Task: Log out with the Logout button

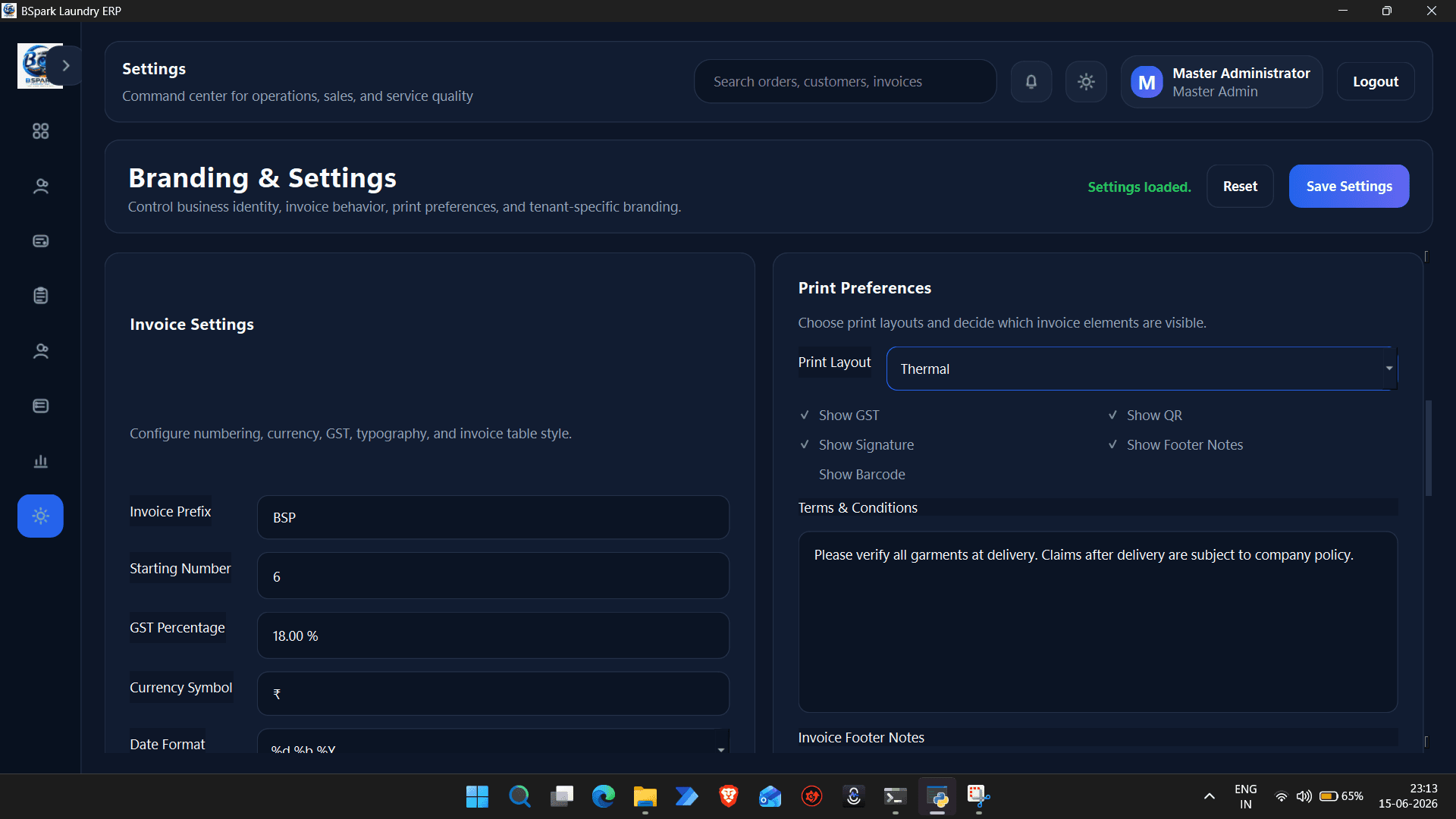Action: point(1376,81)
